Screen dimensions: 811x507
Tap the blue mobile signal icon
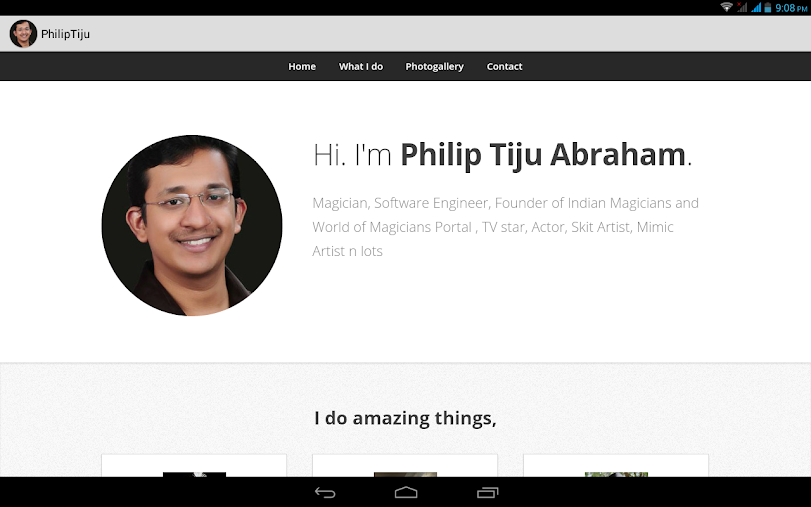pos(756,7)
